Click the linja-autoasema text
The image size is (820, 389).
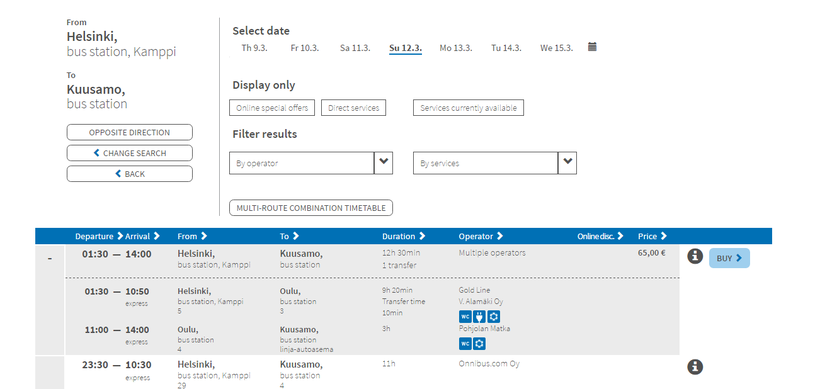[x=306, y=349]
